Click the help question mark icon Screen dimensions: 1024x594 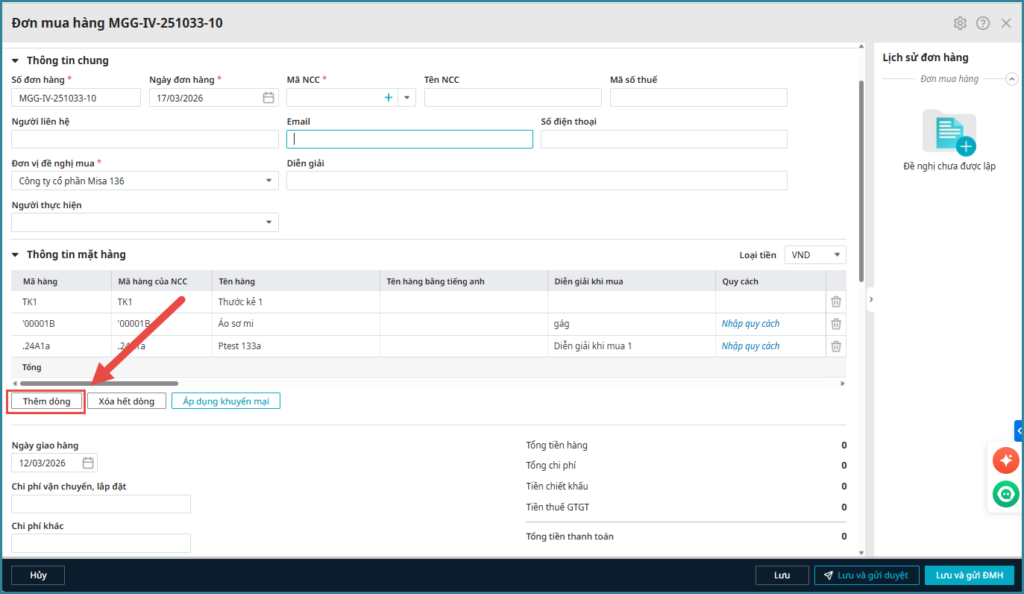coord(982,23)
